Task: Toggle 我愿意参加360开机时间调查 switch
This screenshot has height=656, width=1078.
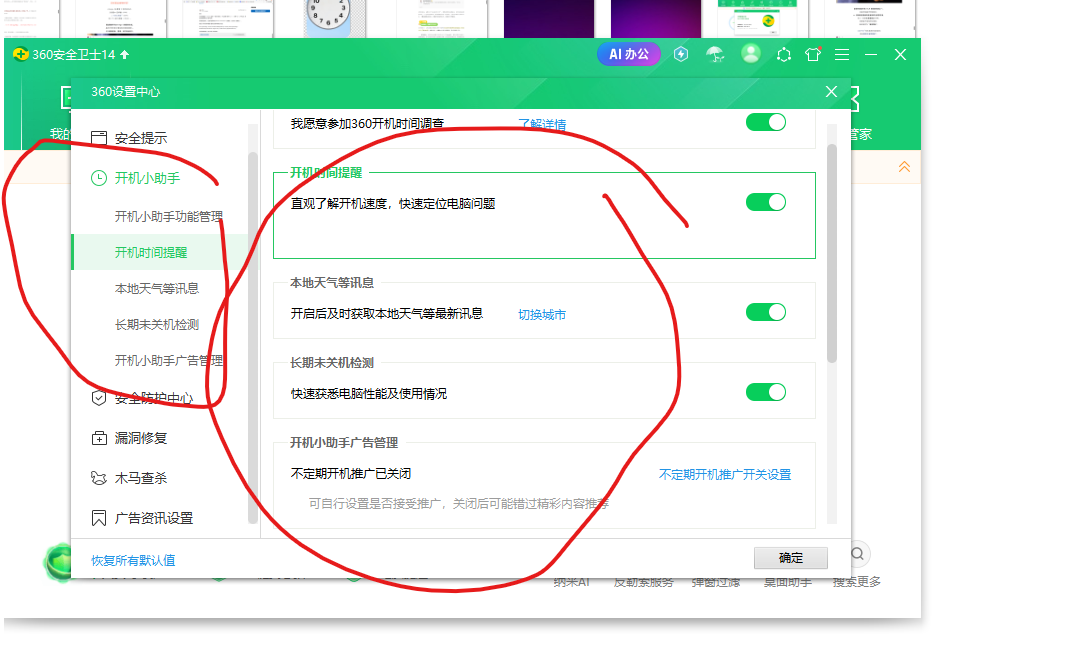Action: pos(766,122)
